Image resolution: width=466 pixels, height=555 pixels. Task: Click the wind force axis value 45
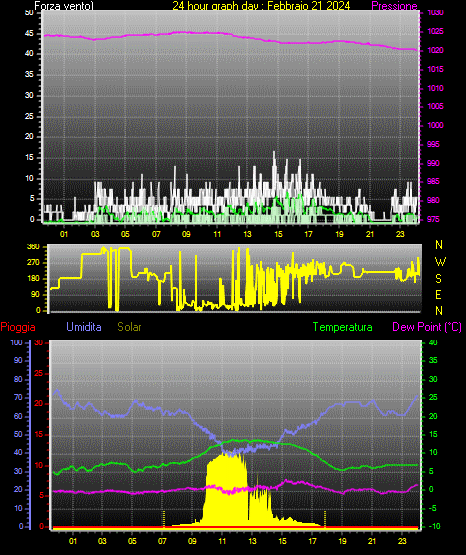[29, 34]
